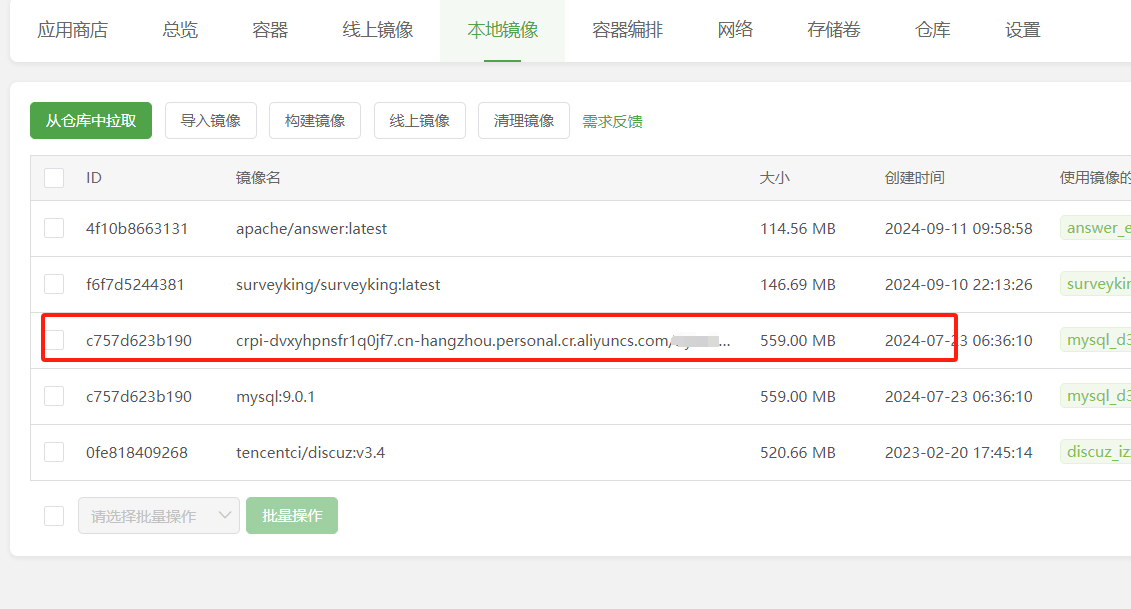Open the 容器 tab
Viewport: 1131px width, 609px height.
270,30
